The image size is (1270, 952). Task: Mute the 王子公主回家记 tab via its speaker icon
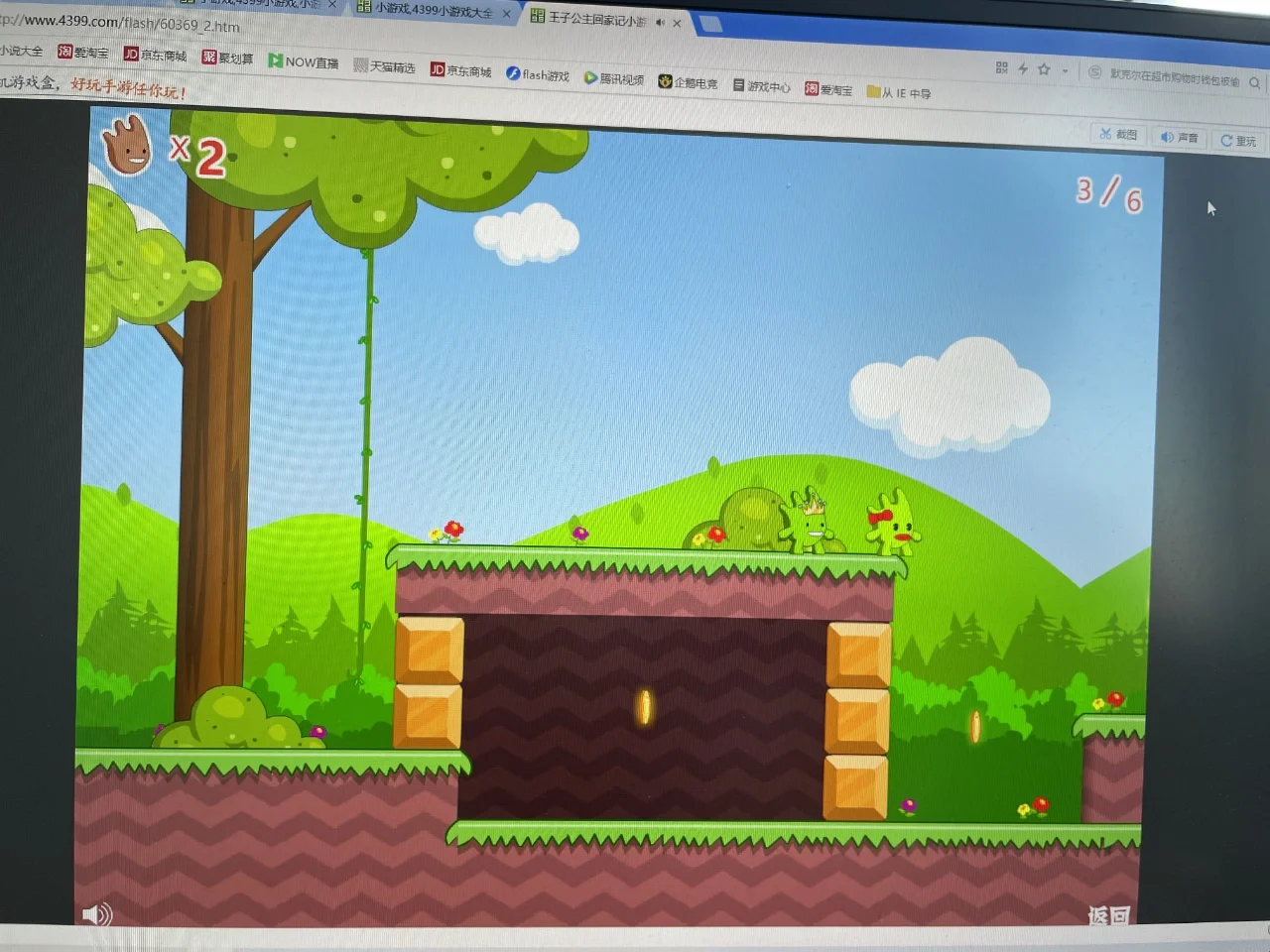point(661,22)
